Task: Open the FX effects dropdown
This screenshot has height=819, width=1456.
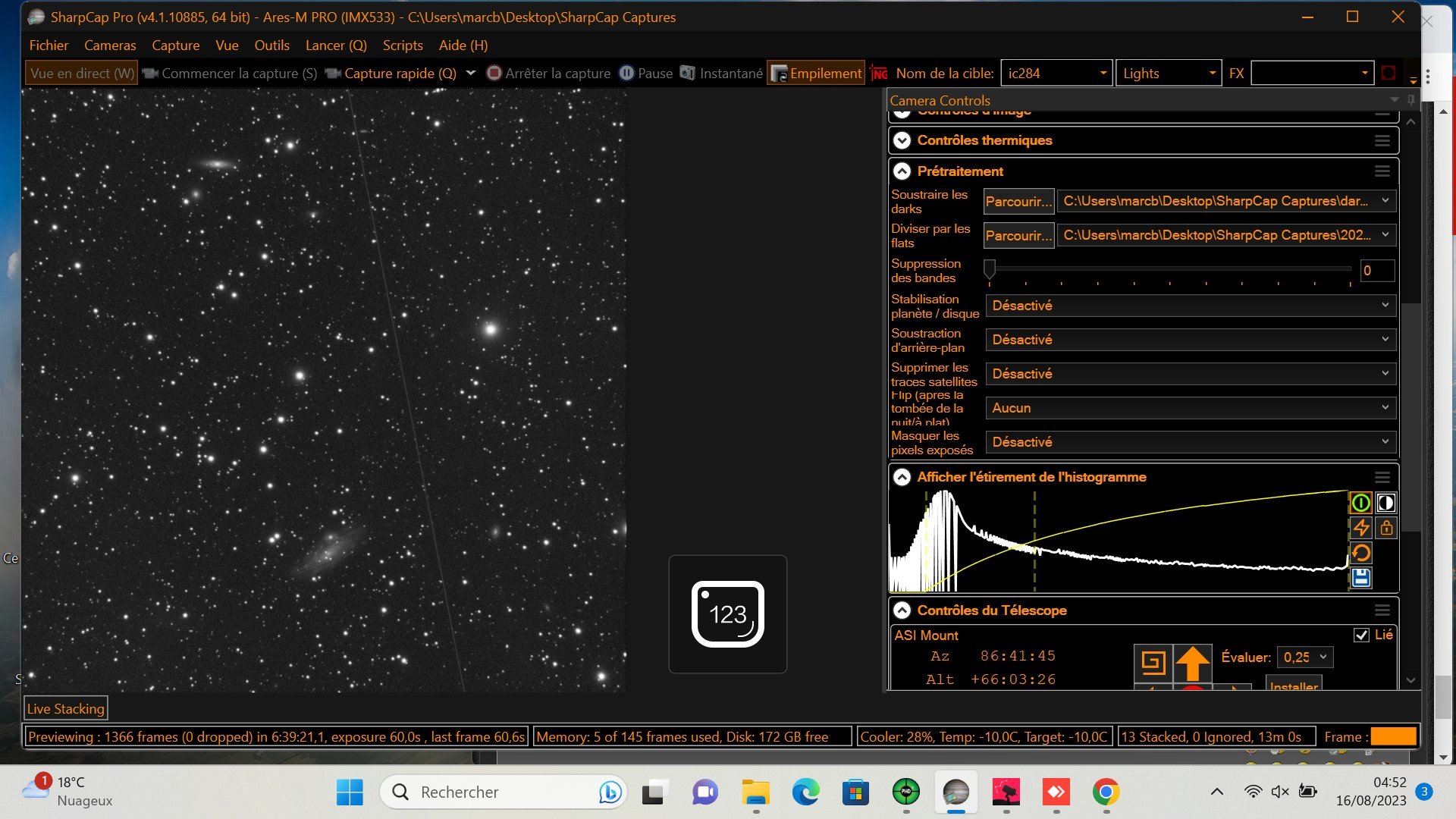Action: point(1364,74)
